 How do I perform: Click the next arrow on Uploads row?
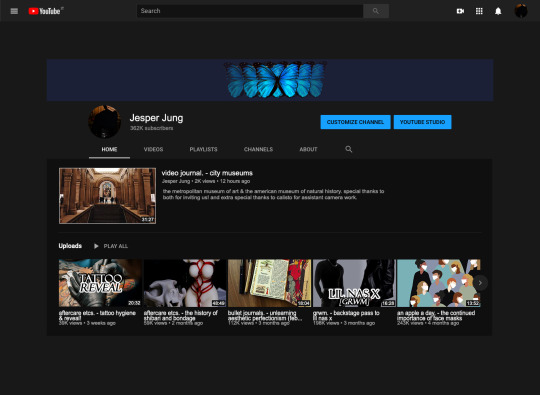(x=480, y=283)
